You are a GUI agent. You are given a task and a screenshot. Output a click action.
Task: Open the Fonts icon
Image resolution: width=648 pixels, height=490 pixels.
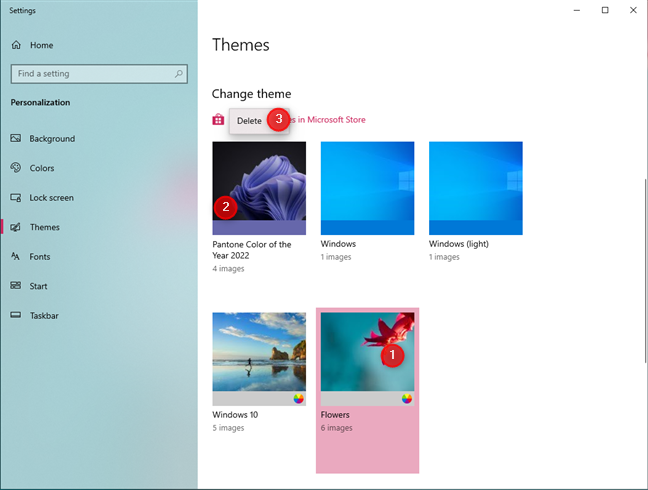16,256
